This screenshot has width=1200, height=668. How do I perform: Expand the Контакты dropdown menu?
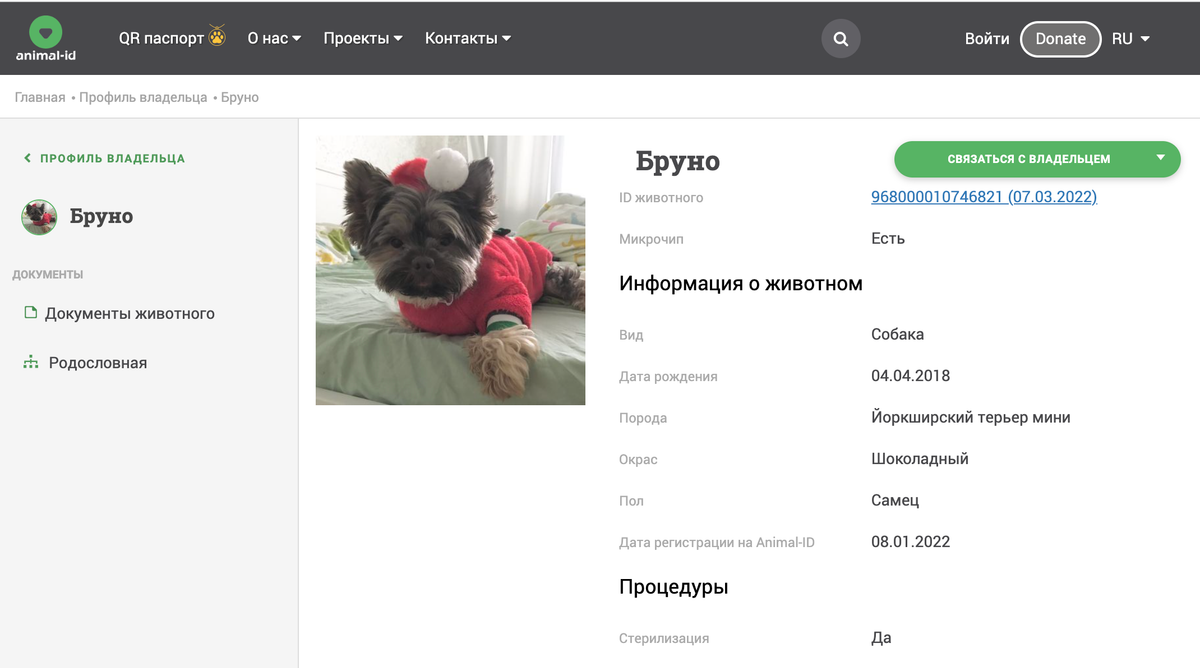click(x=468, y=38)
